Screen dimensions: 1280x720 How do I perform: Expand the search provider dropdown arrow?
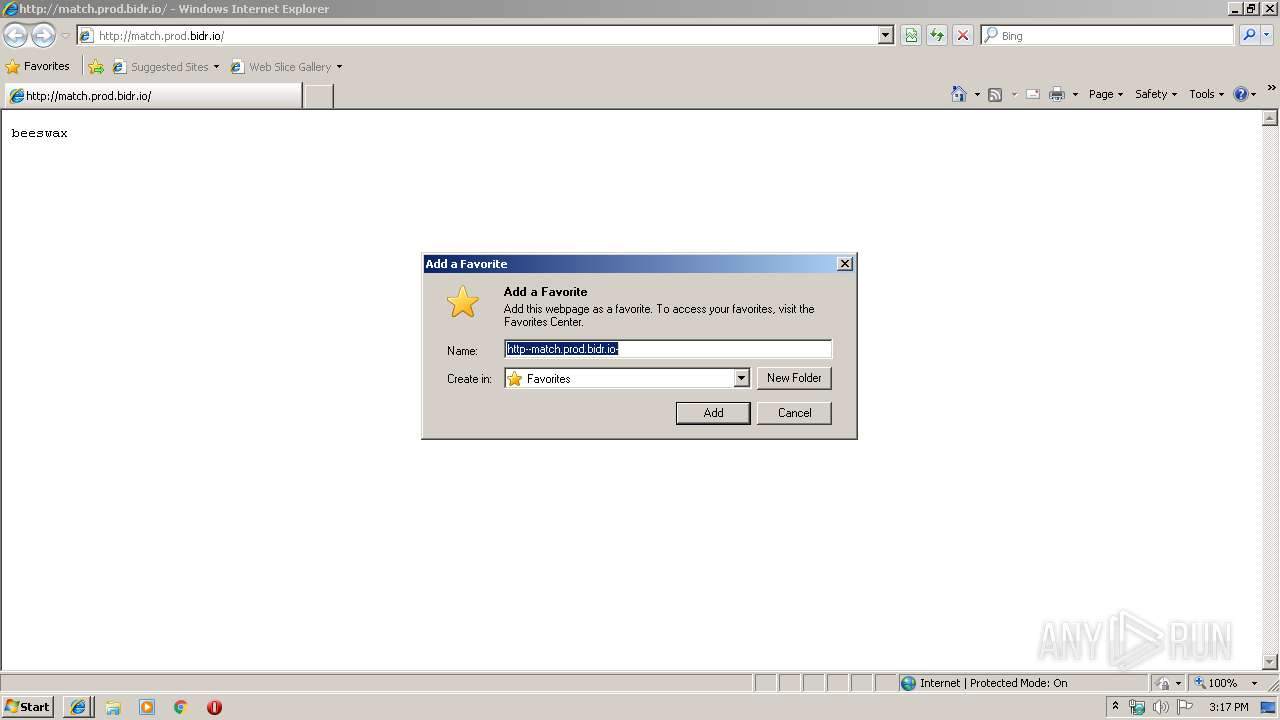(1267, 35)
